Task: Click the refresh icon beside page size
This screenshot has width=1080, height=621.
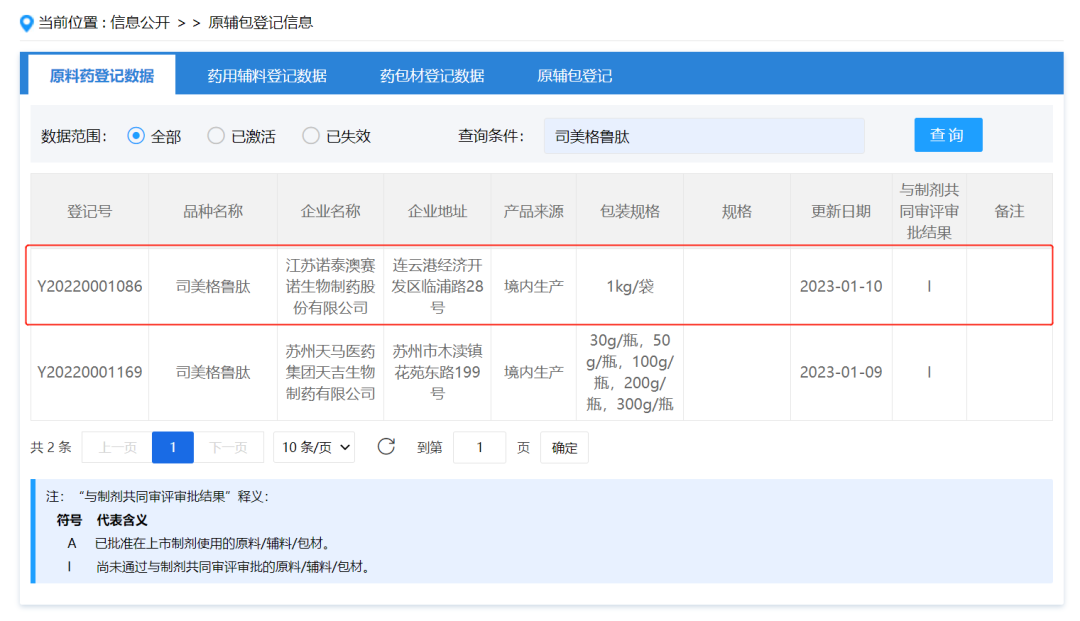Action: tap(386, 447)
